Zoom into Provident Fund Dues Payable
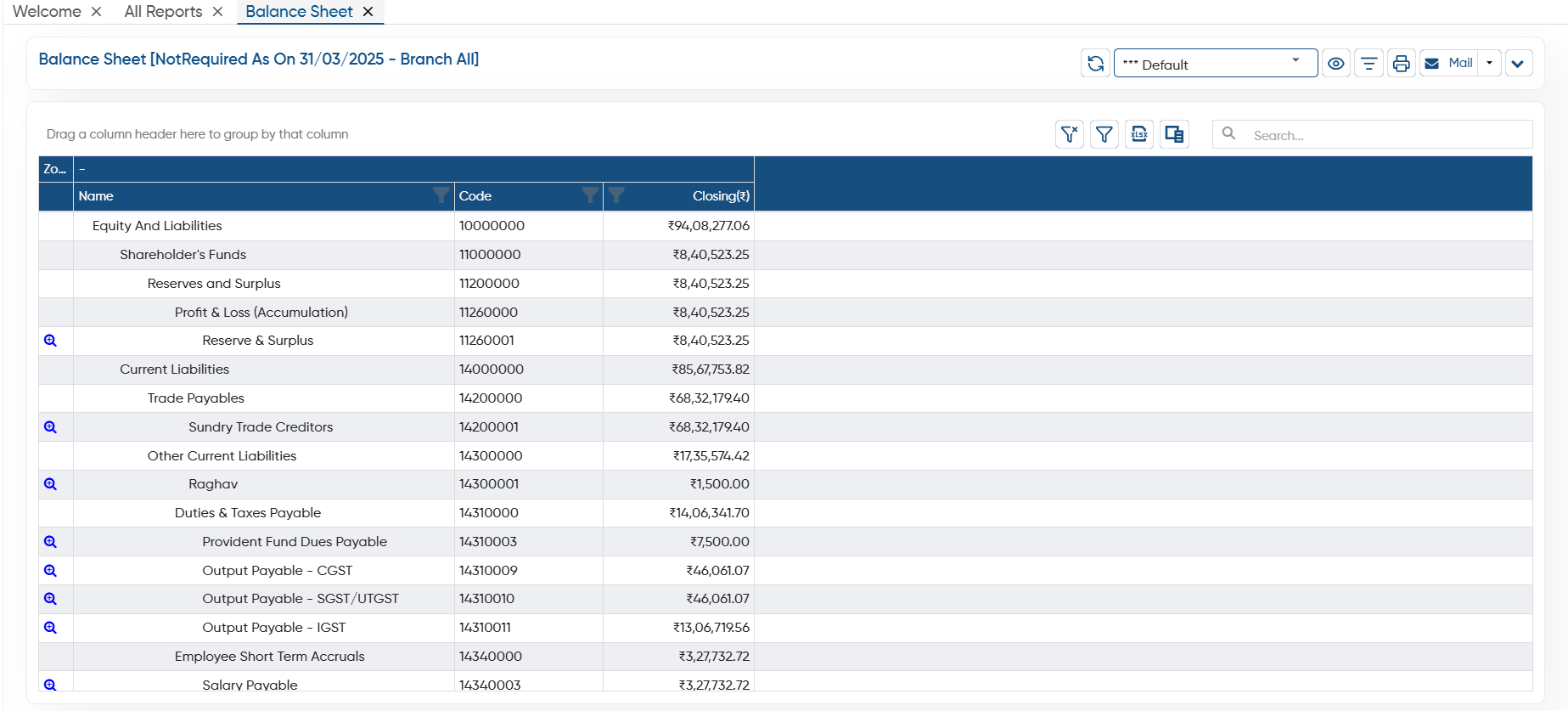The width and height of the screenshot is (1568, 711). point(50,542)
